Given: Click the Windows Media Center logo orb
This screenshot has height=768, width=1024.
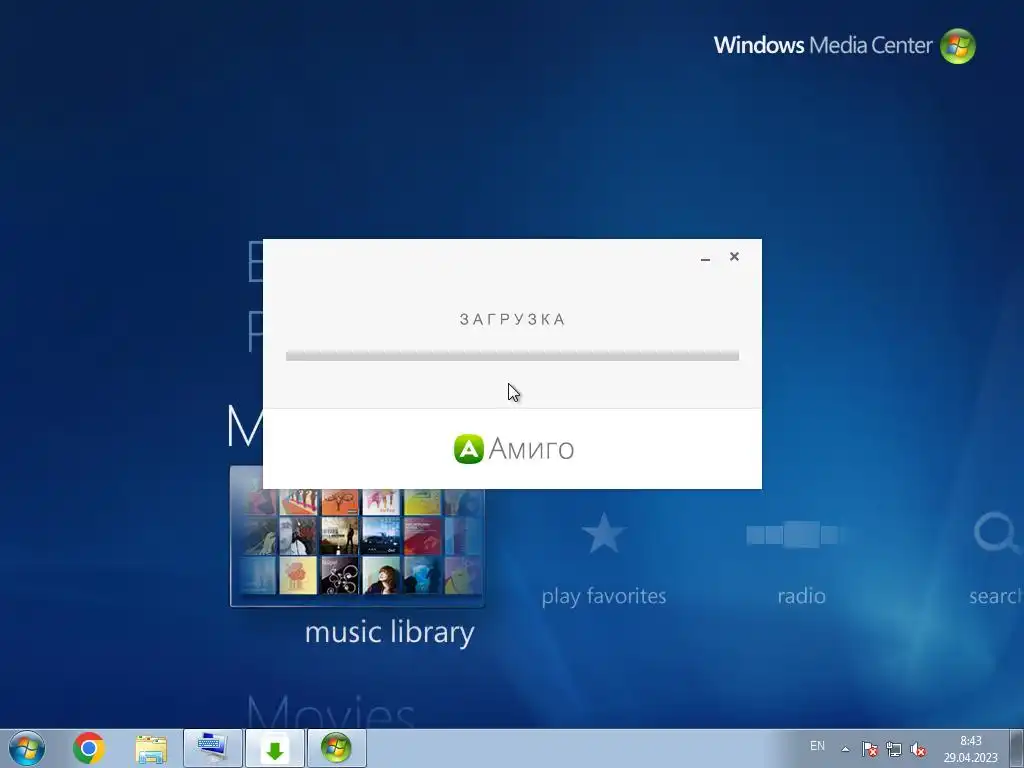Looking at the screenshot, I should click(x=957, y=46).
